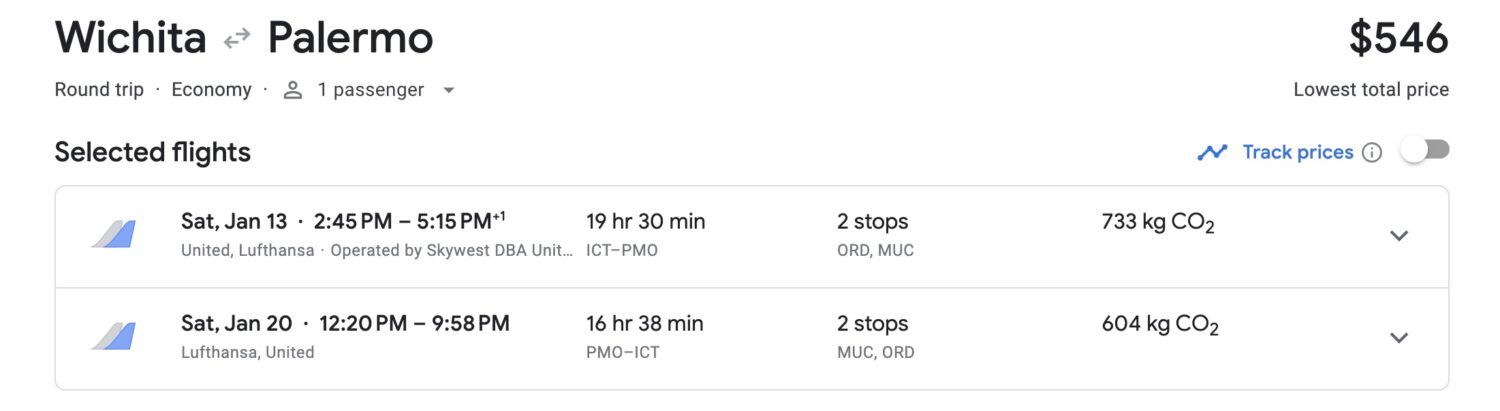
Task: Click the Track prices trend-line icon
Action: point(1212,152)
